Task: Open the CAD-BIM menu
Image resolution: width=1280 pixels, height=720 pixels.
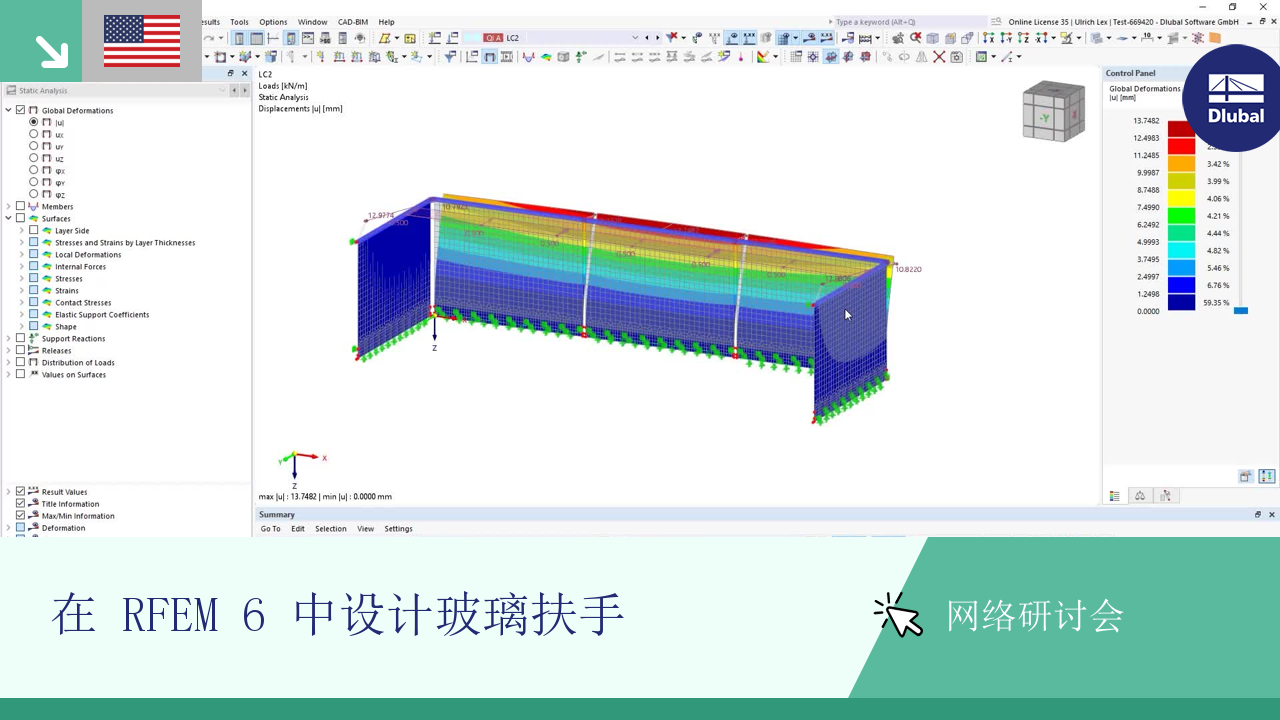Action: pyautogui.click(x=352, y=21)
